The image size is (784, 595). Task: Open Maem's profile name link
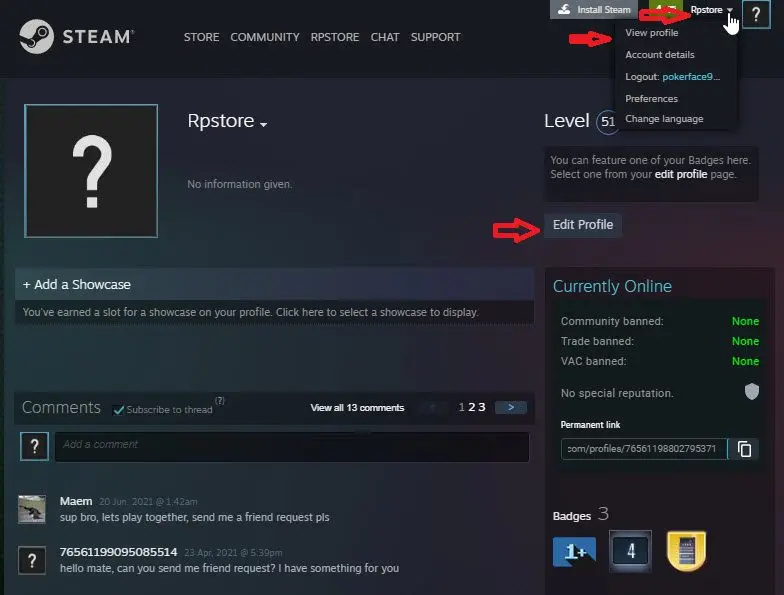pos(76,501)
